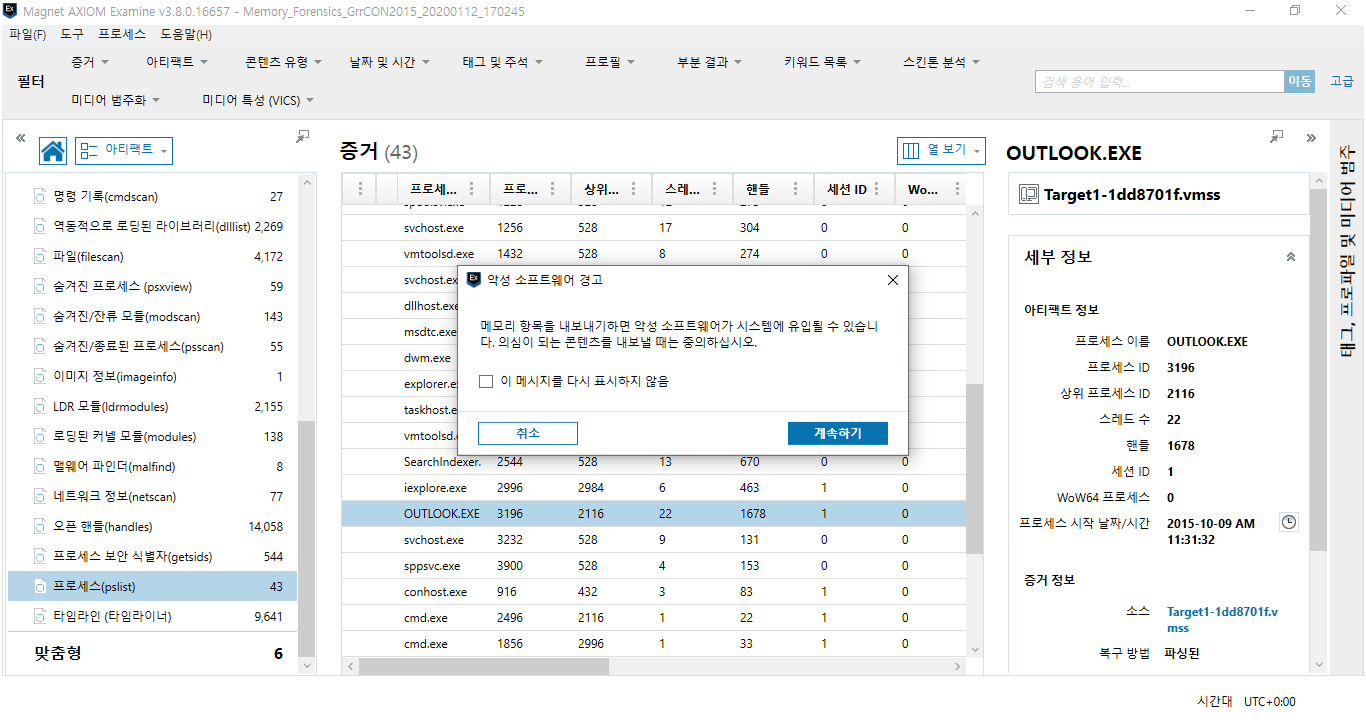Click the column options dots for 세션 ID column
Image resolution: width=1366 pixels, height=728 pixels.
(x=878, y=188)
